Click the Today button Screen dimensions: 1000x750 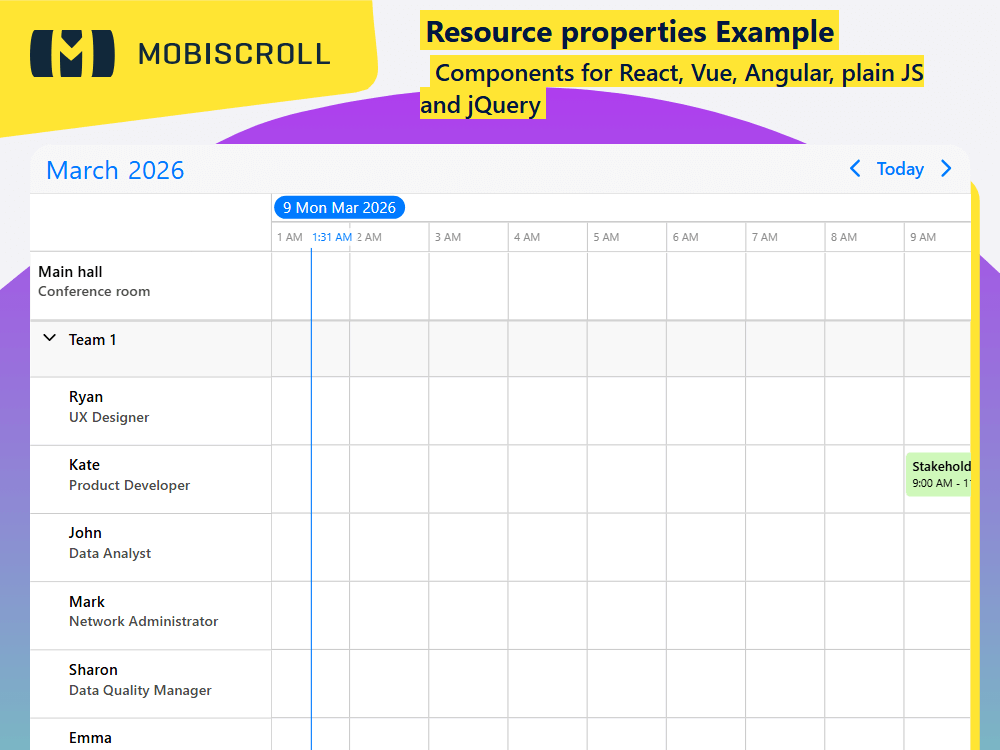(x=900, y=169)
